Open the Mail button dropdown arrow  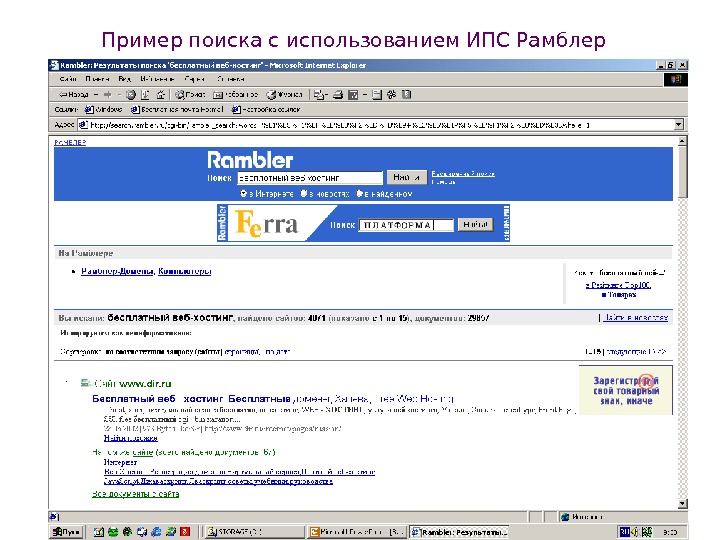(x=326, y=95)
